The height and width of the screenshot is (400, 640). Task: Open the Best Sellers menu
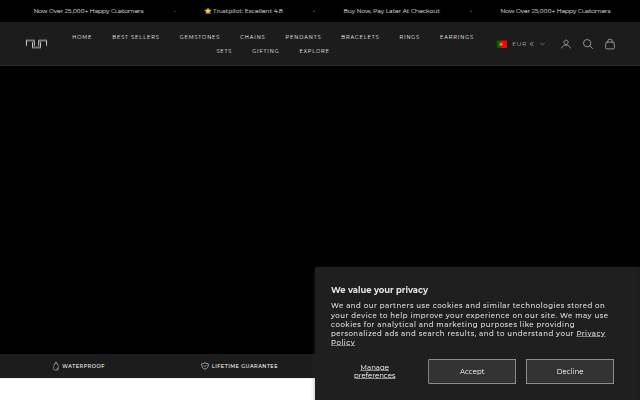[x=136, y=37]
